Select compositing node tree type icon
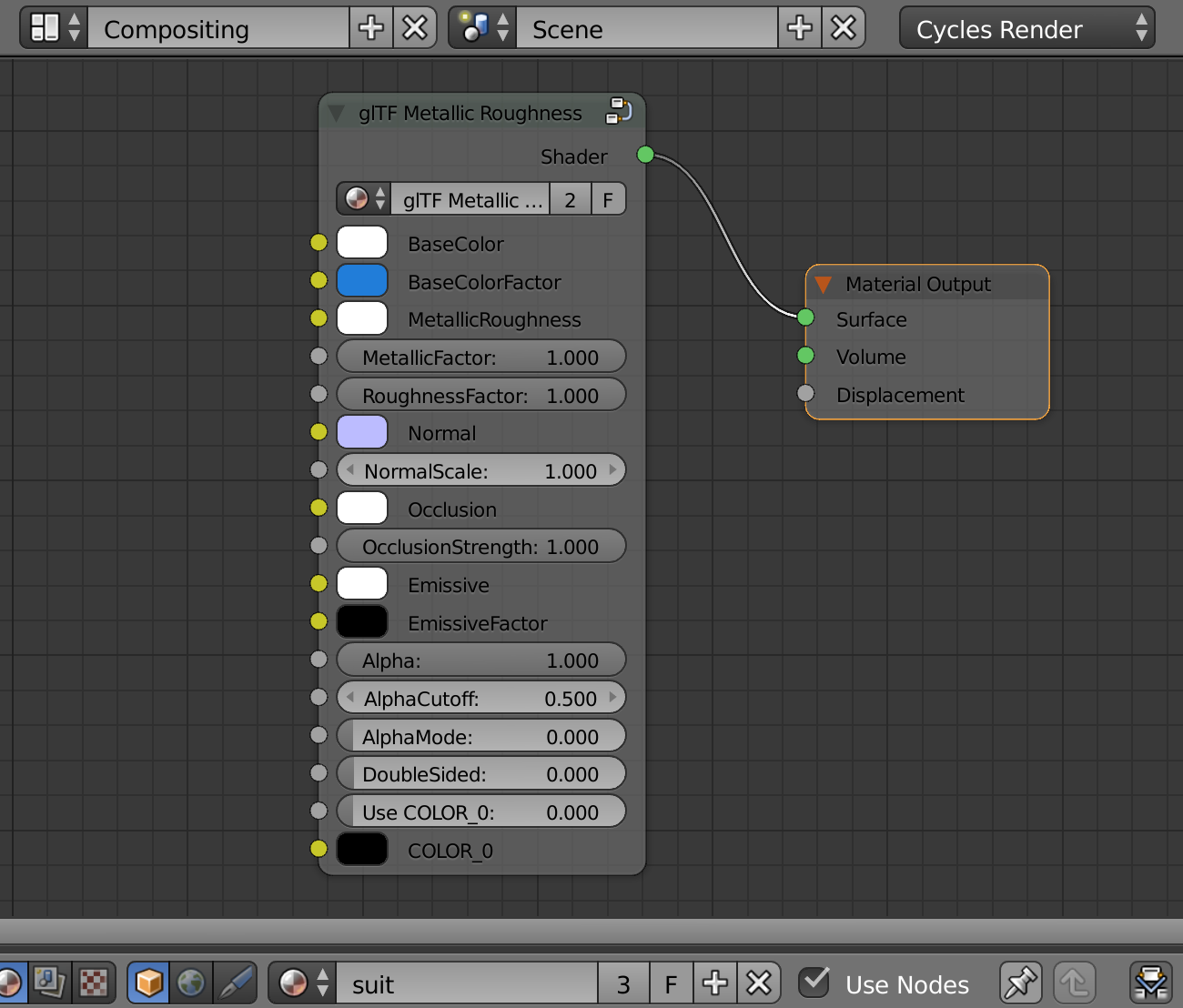Image resolution: width=1183 pixels, height=1008 pixels. tap(49, 983)
